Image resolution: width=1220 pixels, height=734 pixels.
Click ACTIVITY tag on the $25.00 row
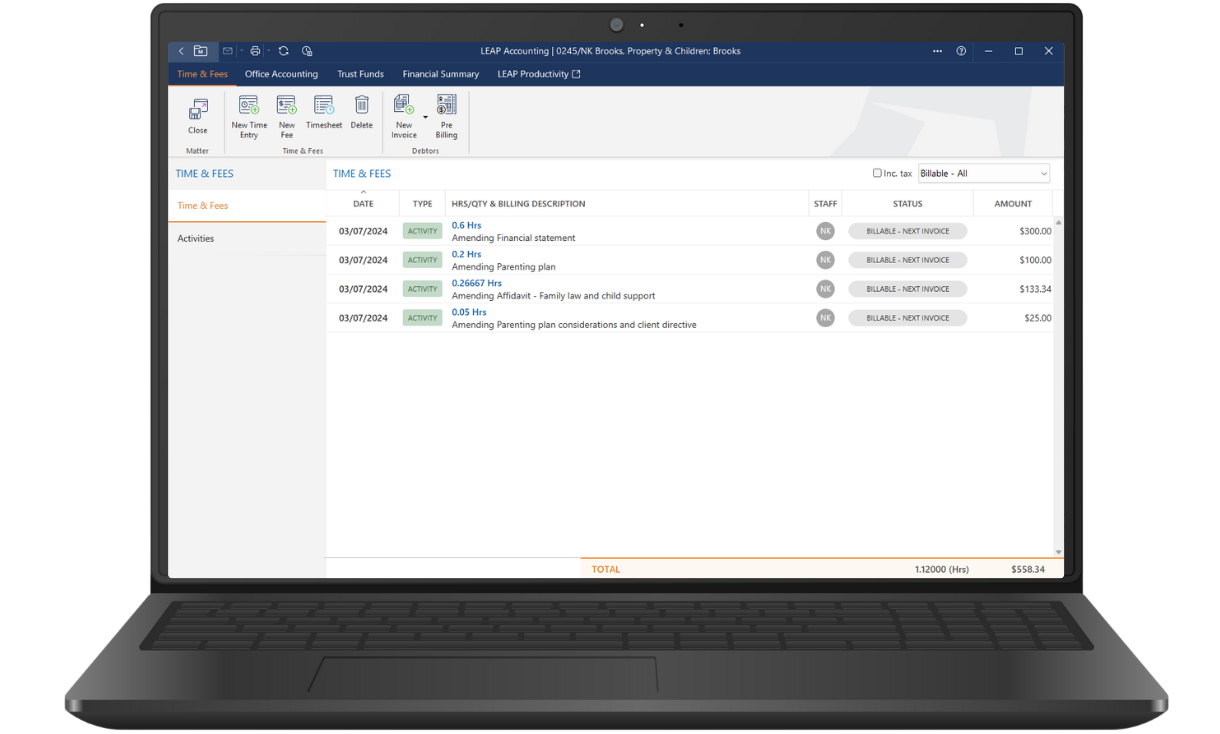(x=422, y=318)
